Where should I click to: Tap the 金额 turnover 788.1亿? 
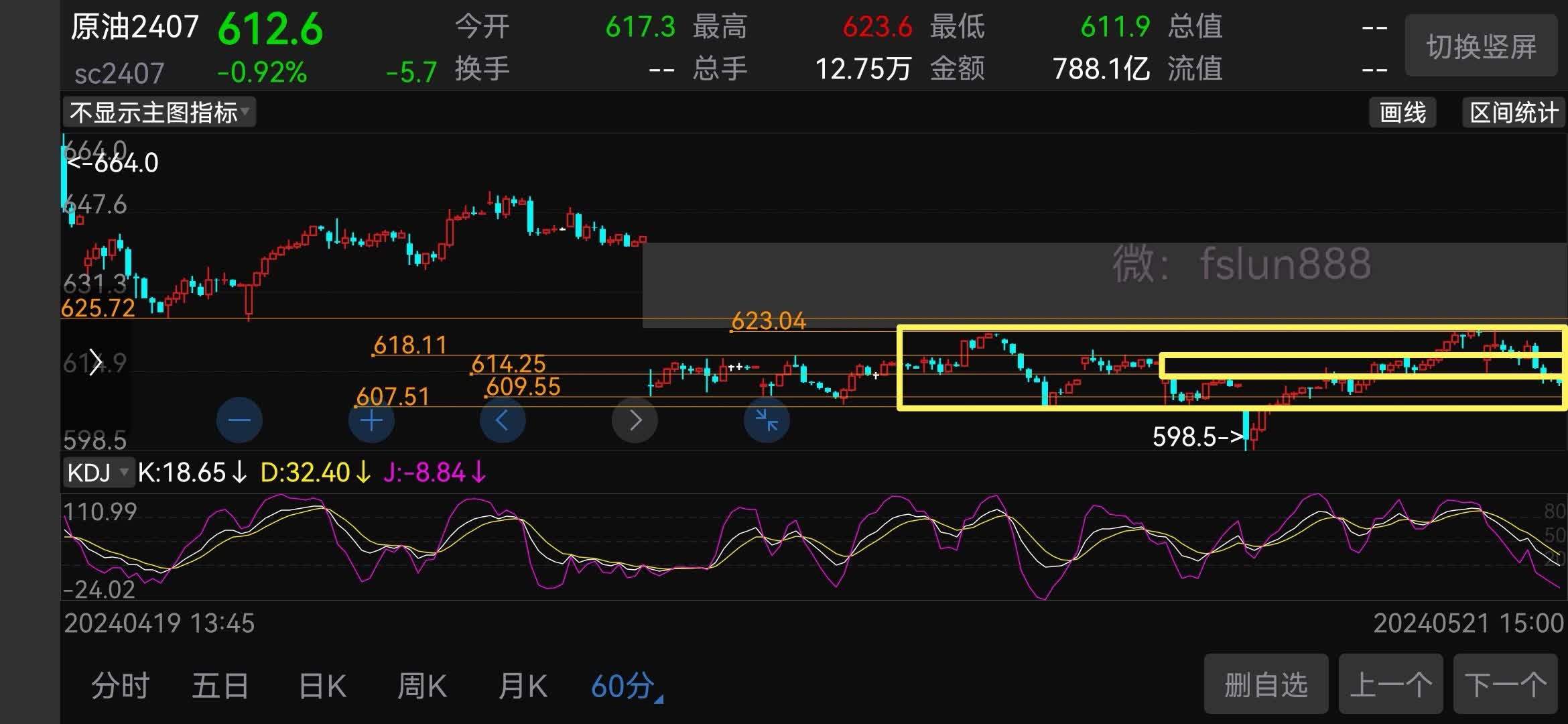(1101, 69)
